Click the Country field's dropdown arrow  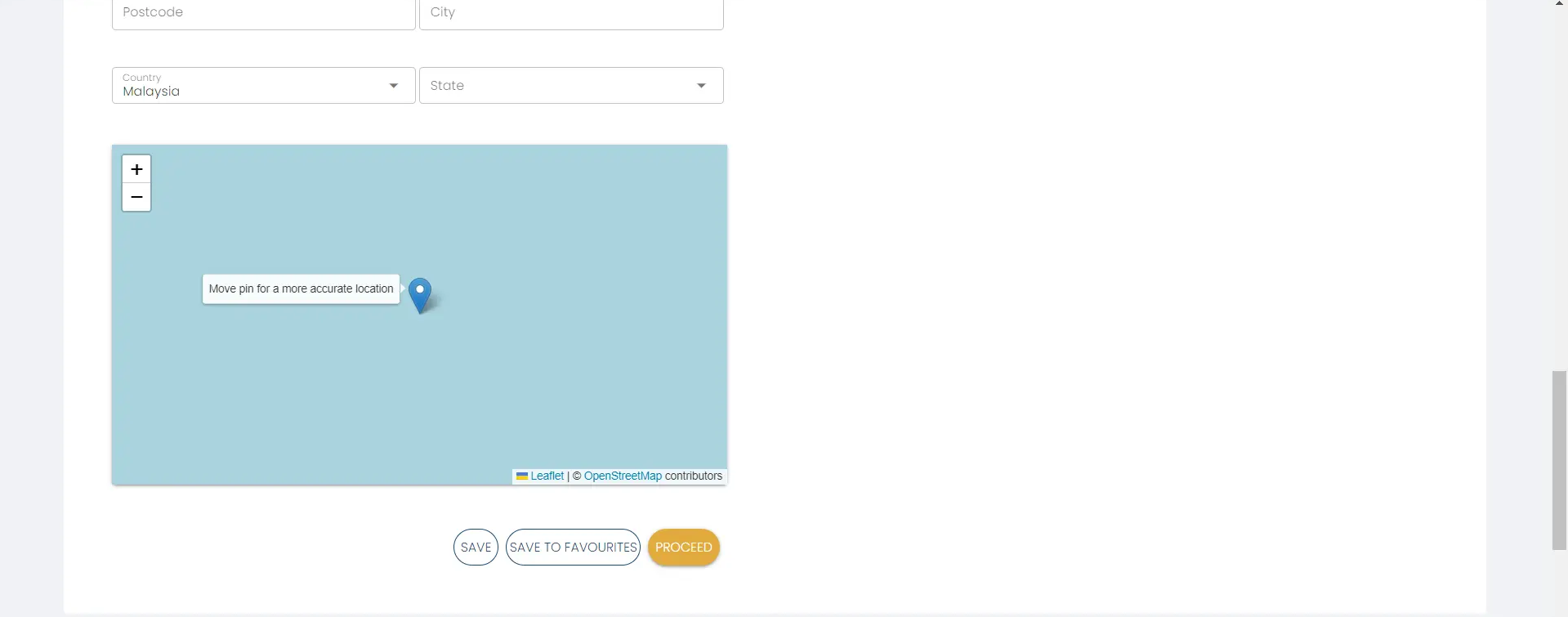(x=394, y=86)
